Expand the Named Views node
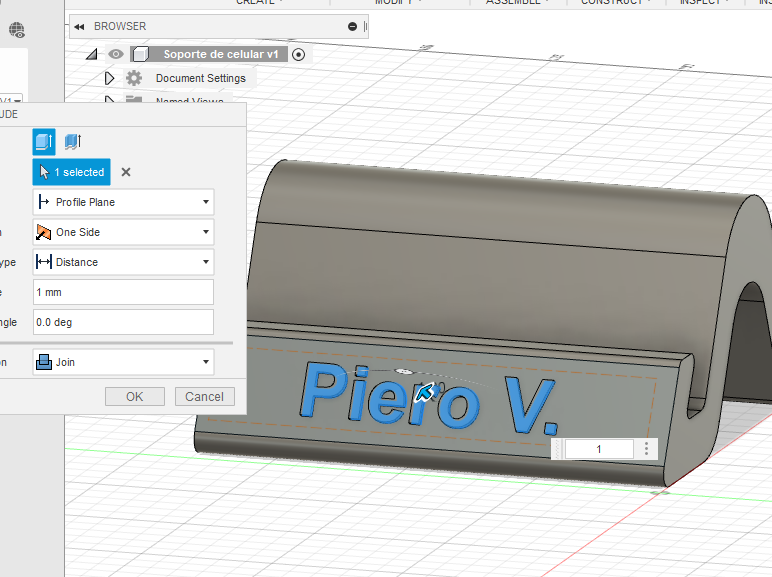This screenshot has height=577, width=772. (109, 100)
